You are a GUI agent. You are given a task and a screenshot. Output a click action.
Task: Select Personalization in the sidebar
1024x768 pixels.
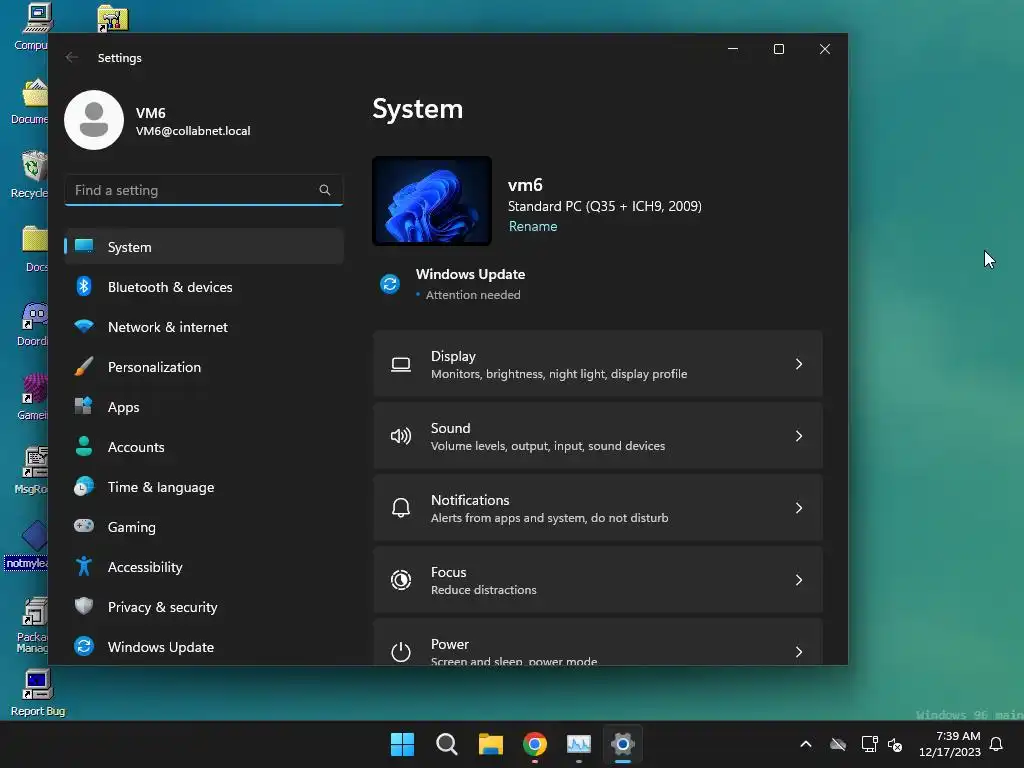click(x=204, y=367)
